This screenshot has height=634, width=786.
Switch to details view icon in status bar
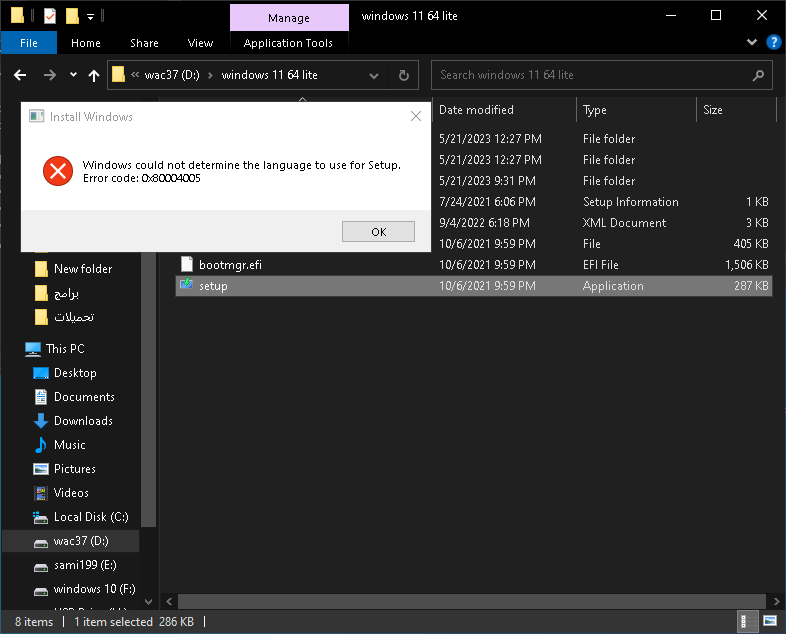(x=744, y=621)
